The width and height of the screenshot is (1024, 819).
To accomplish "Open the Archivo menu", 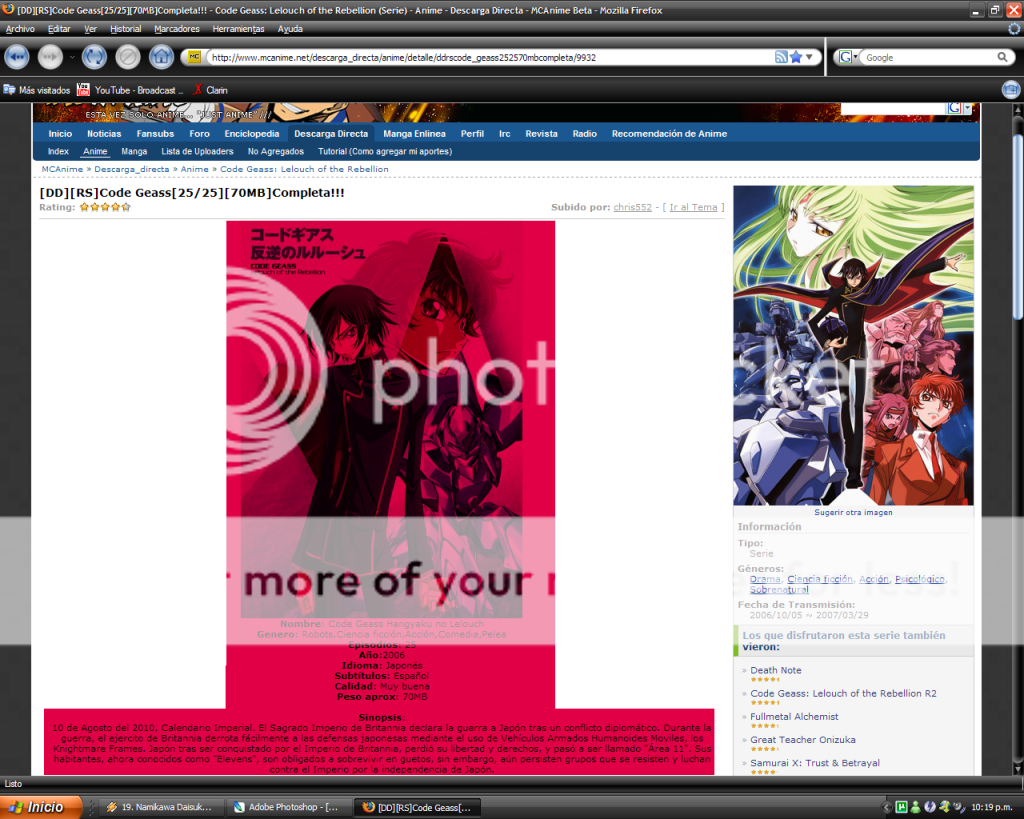I will pyautogui.click(x=20, y=29).
